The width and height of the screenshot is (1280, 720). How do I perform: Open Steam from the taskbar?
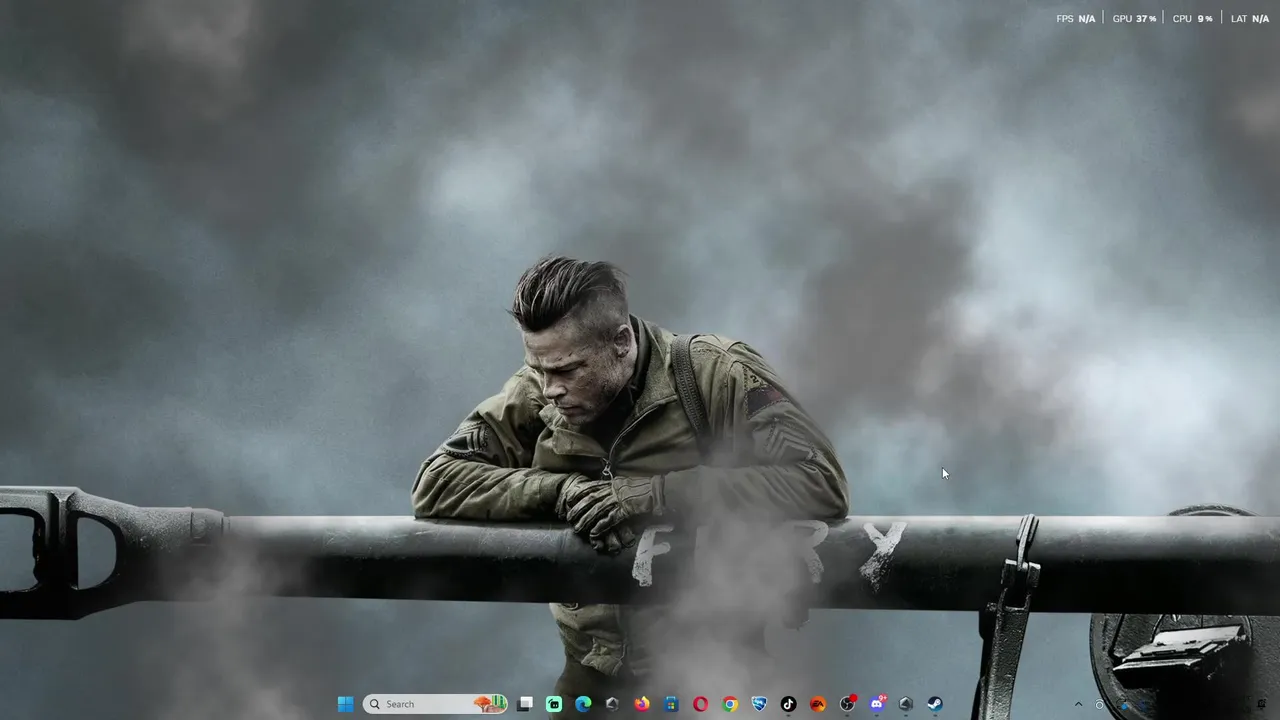(935, 704)
